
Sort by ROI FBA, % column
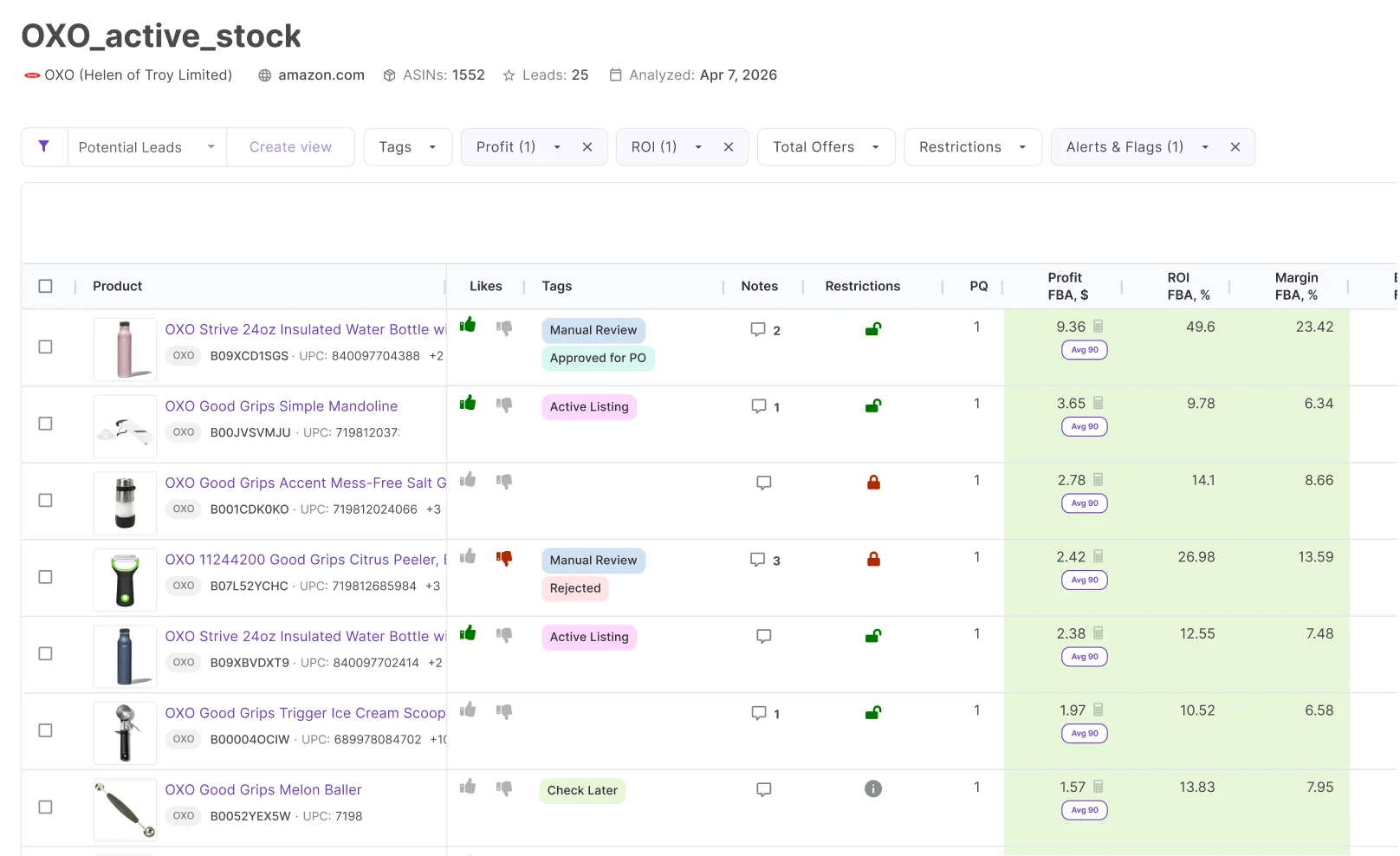1188,286
